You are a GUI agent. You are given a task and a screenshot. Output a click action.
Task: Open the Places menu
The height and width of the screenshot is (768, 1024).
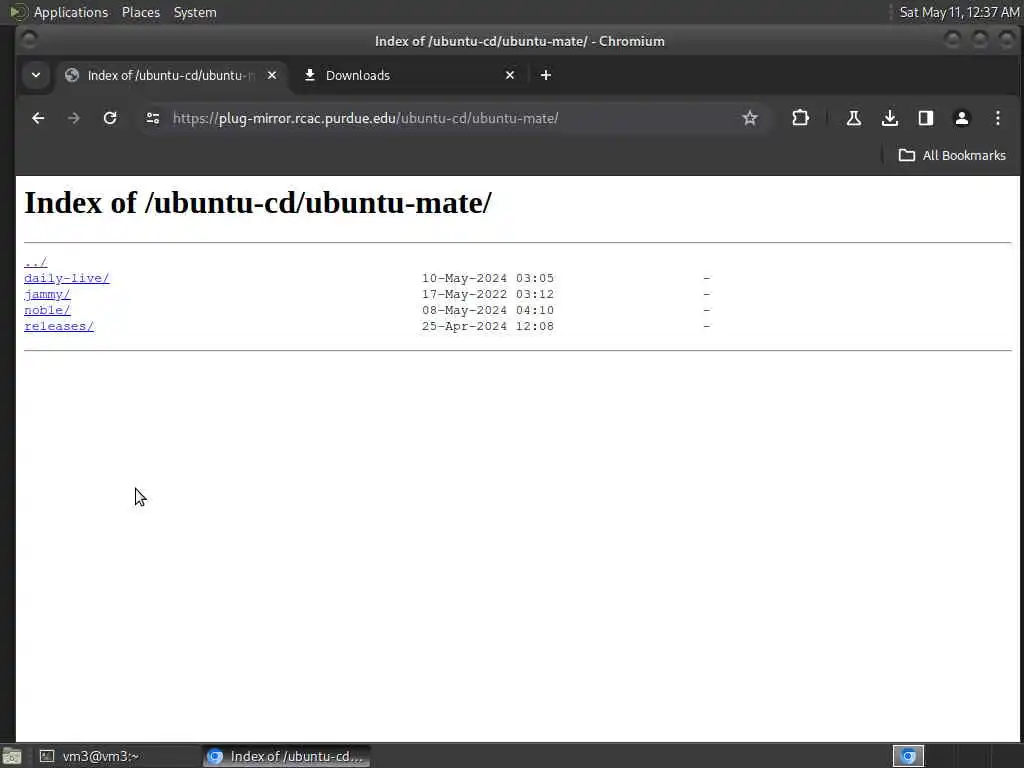[x=140, y=12]
